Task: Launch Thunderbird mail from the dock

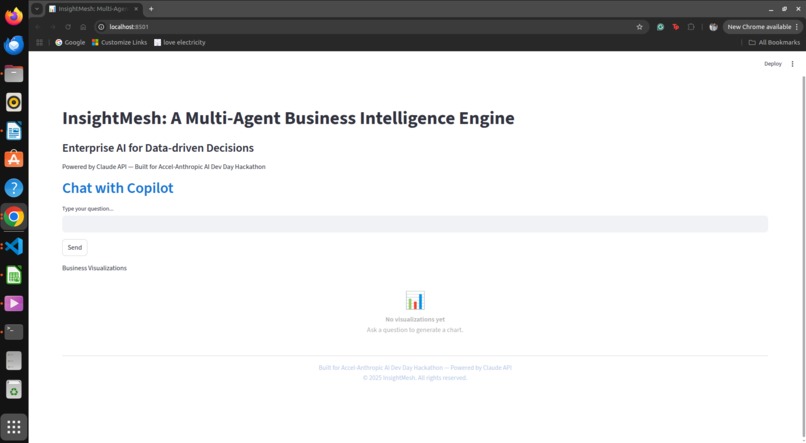Action: 14,45
